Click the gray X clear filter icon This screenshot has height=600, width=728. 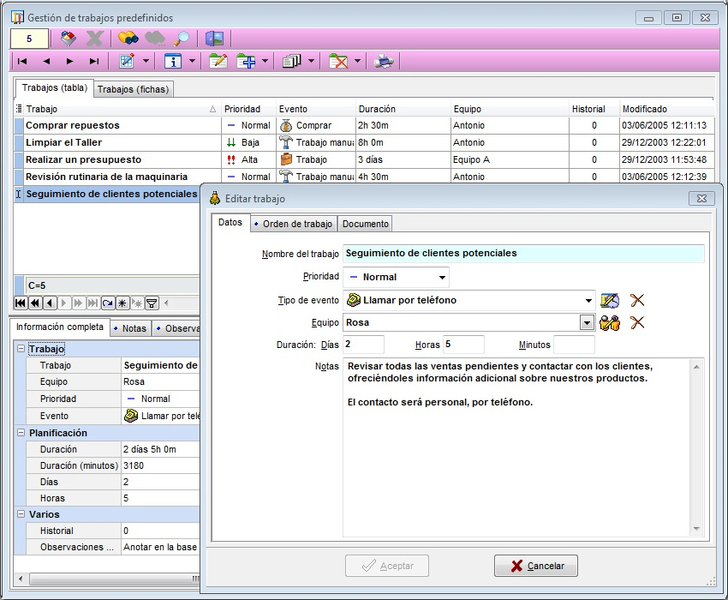coord(94,38)
